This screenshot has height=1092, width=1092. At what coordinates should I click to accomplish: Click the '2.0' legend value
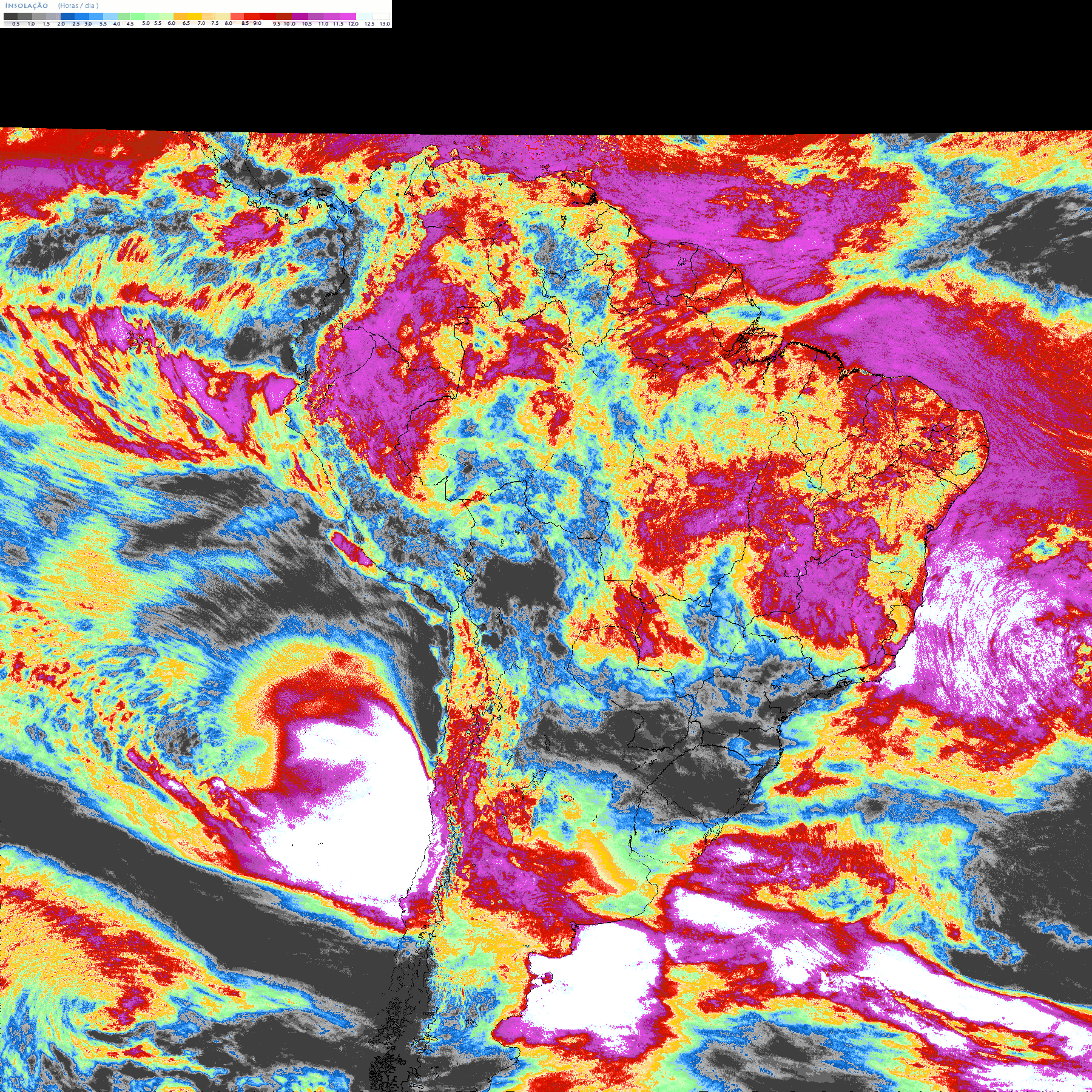[x=61, y=24]
